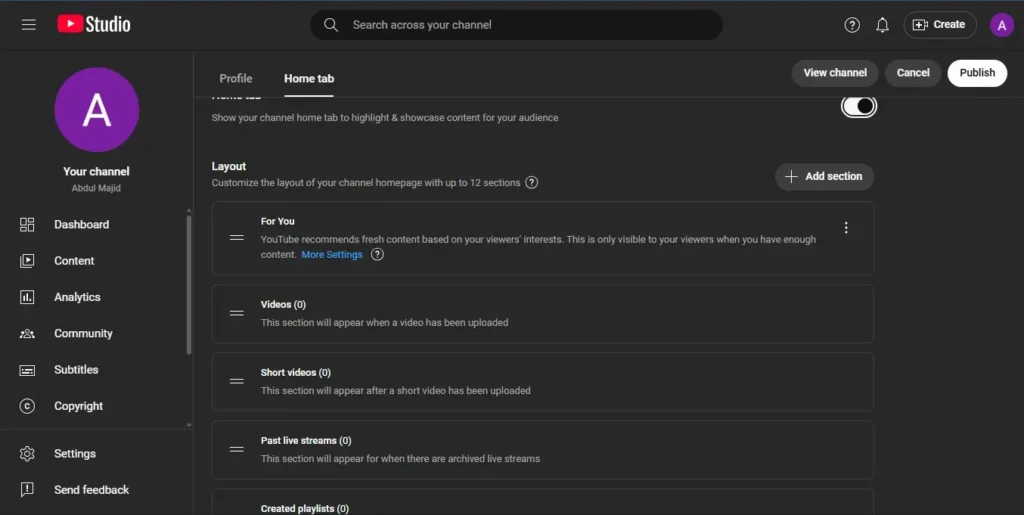Toggle the Home tab switch off
1024x515 pixels.
(859, 106)
